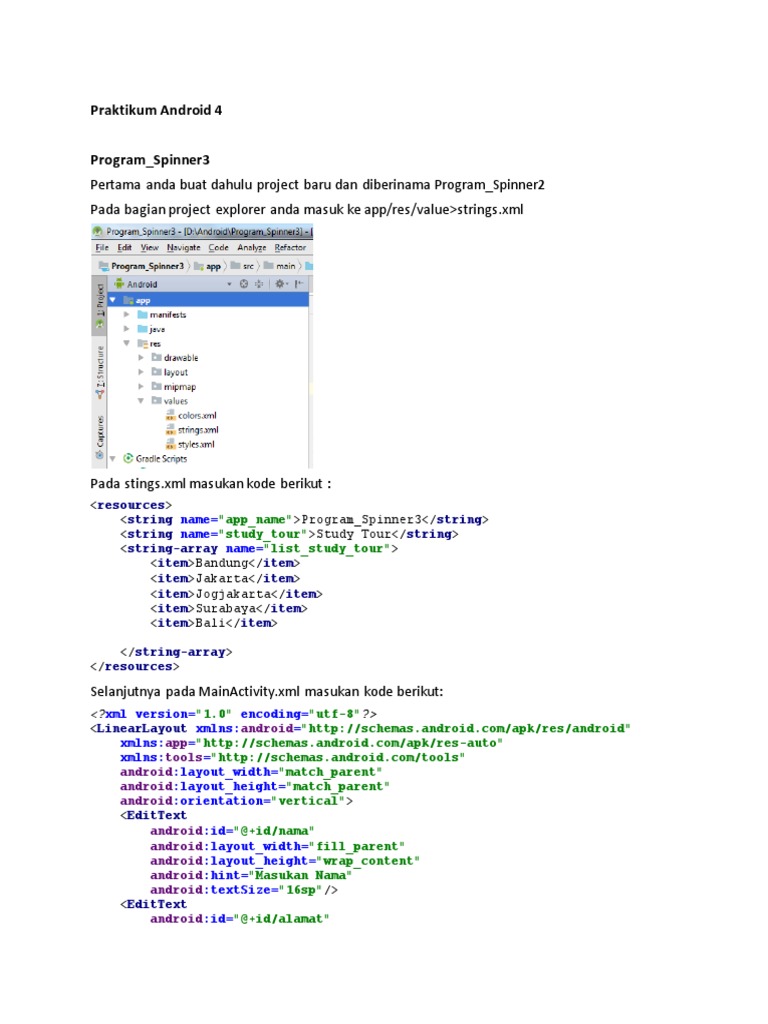Click the Bandung item line in code
The width and height of the screenshot is (768, 1024).
click(225, 563)
